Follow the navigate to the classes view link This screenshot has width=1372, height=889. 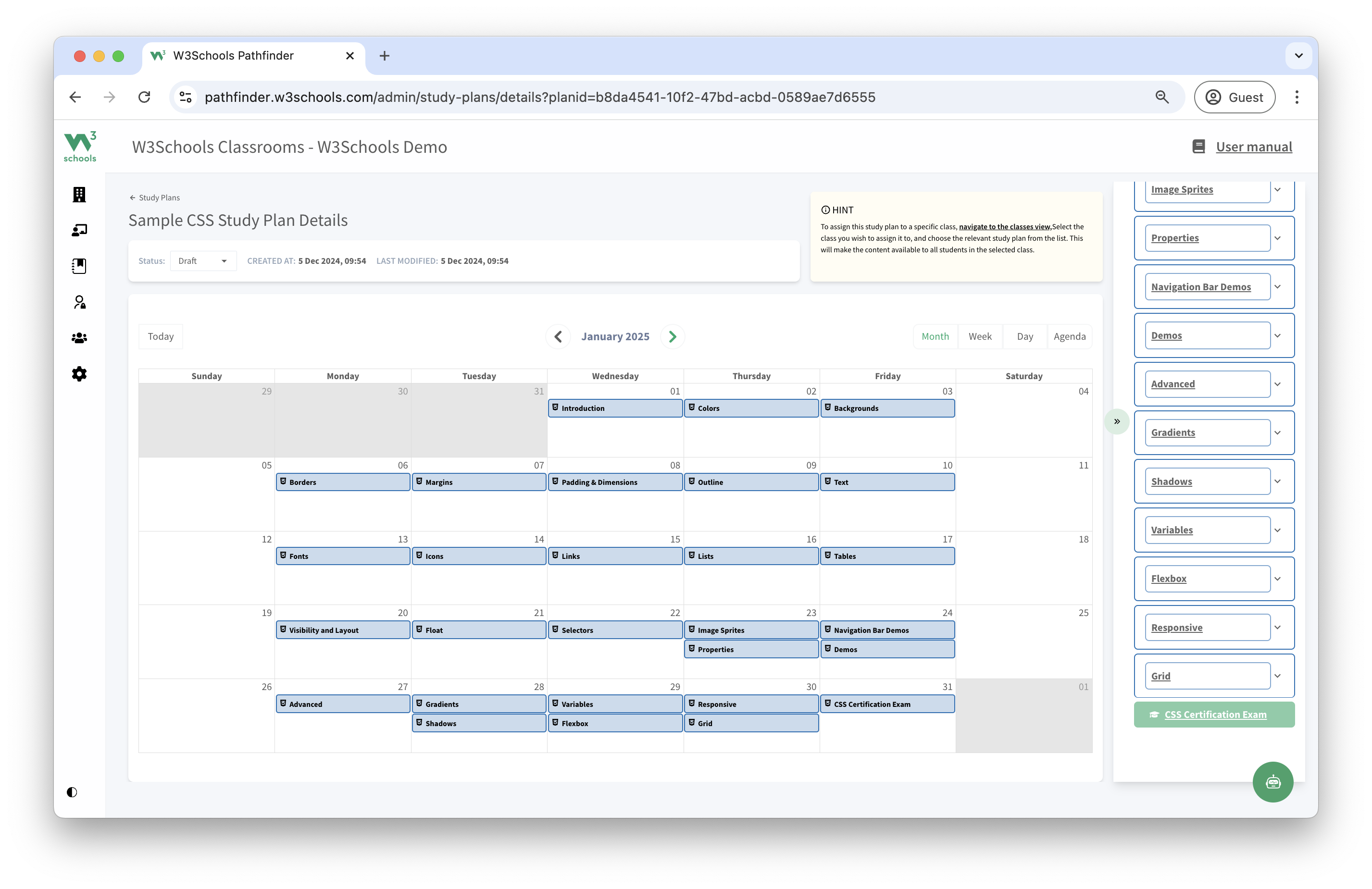1004,226
